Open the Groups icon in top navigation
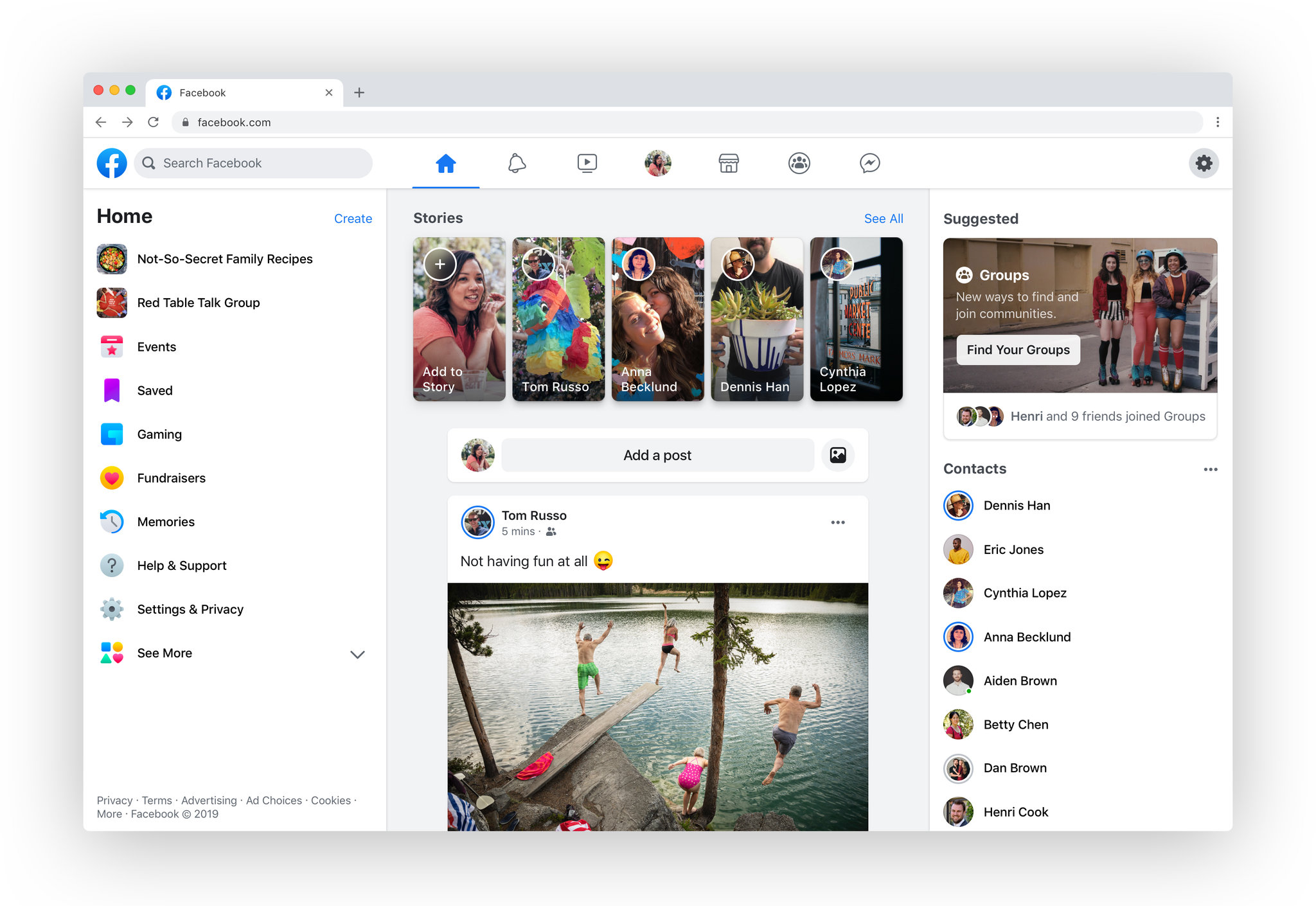Screen dimensions: 1316x906 point(799,163)
